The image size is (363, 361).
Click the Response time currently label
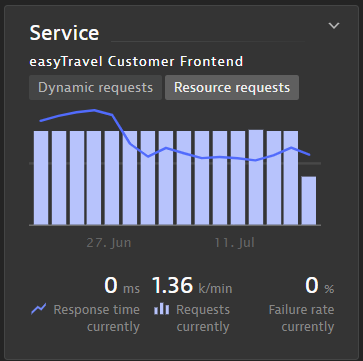click(x=97, y=318)
